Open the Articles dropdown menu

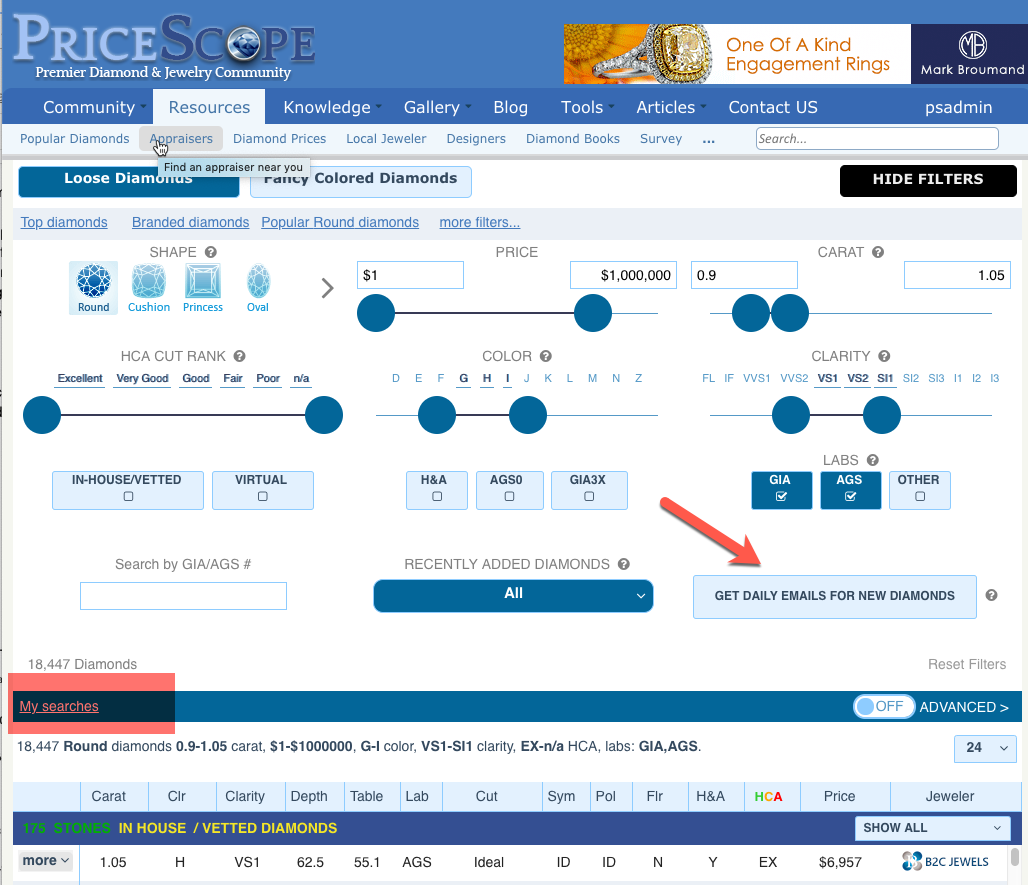click(671, 107)
